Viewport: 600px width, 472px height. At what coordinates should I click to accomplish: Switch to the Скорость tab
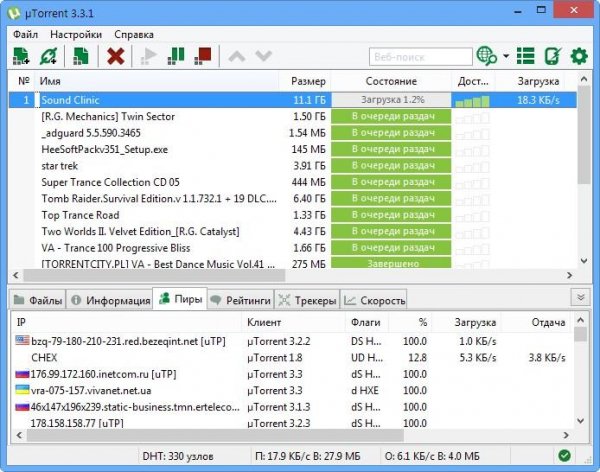(374, 301)
